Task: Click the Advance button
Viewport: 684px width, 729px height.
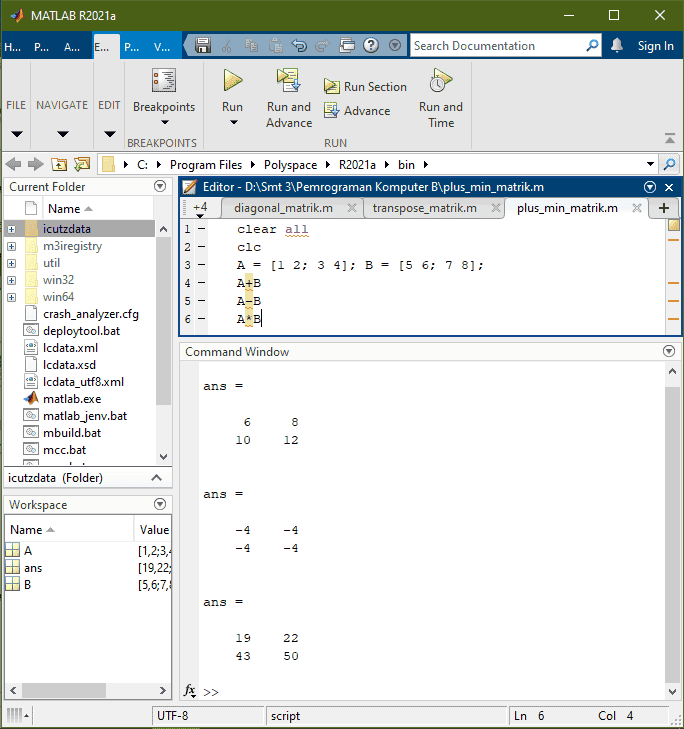Action: coord(357,111)
